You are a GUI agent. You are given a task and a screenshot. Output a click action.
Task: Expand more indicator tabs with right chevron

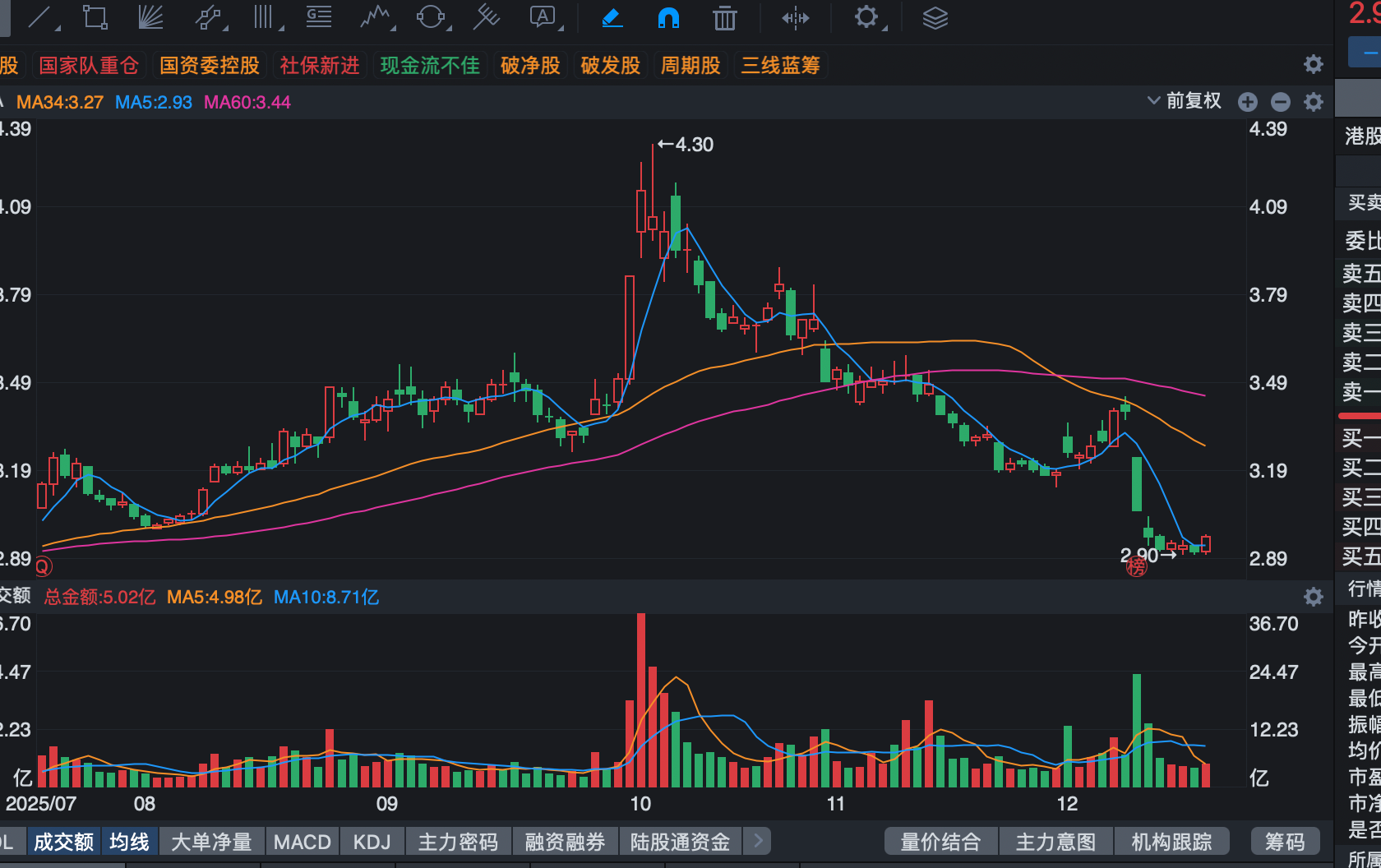point(758,841)
